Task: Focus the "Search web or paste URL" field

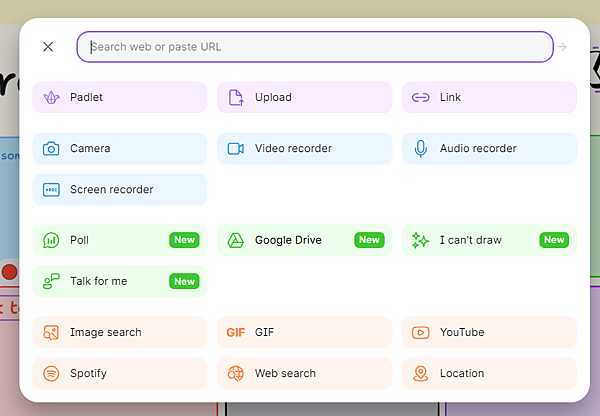Action: click(x=315, y=47)
